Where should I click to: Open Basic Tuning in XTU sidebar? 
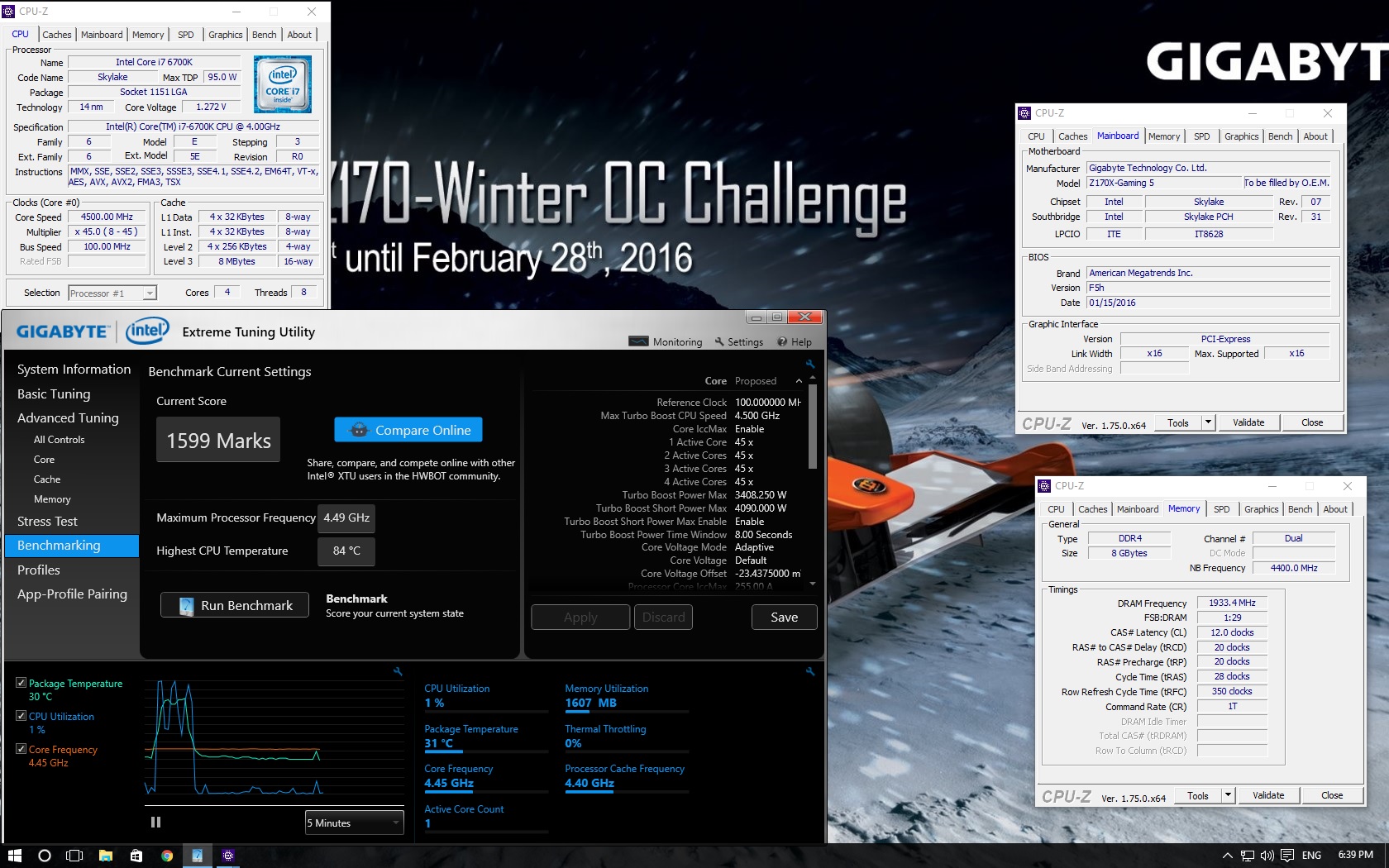[54, 393]
